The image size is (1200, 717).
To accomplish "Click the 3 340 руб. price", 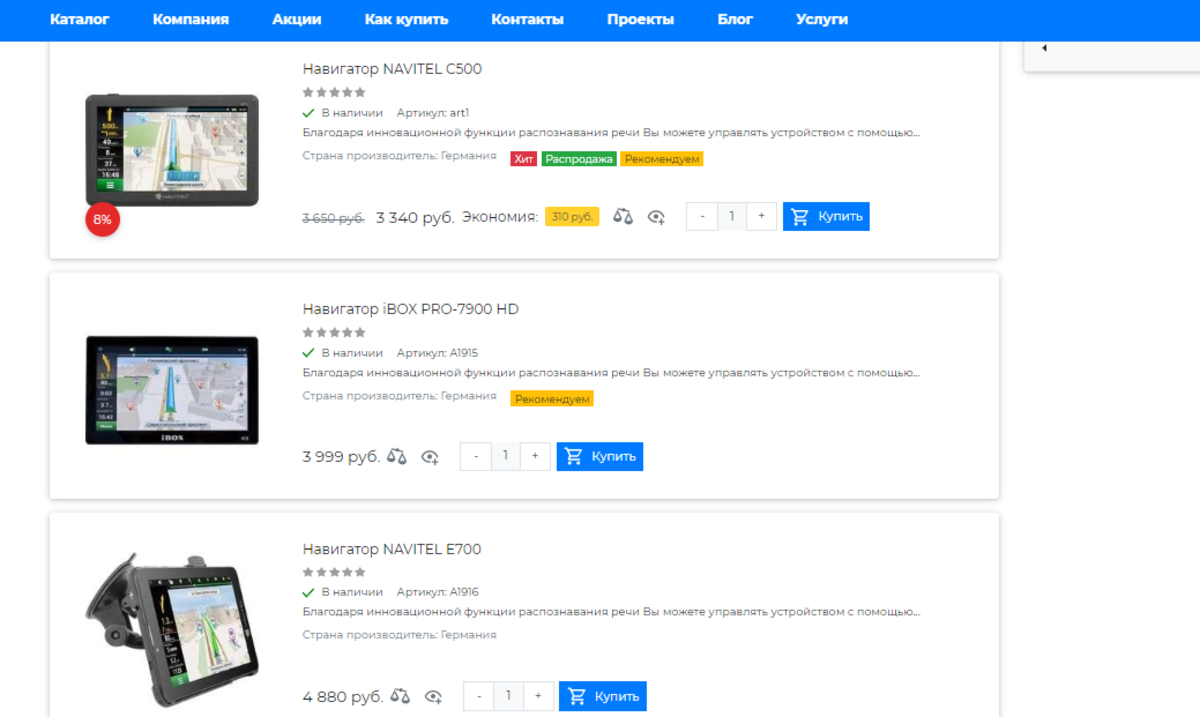I will pyautogui.click(x=415, y=217).
